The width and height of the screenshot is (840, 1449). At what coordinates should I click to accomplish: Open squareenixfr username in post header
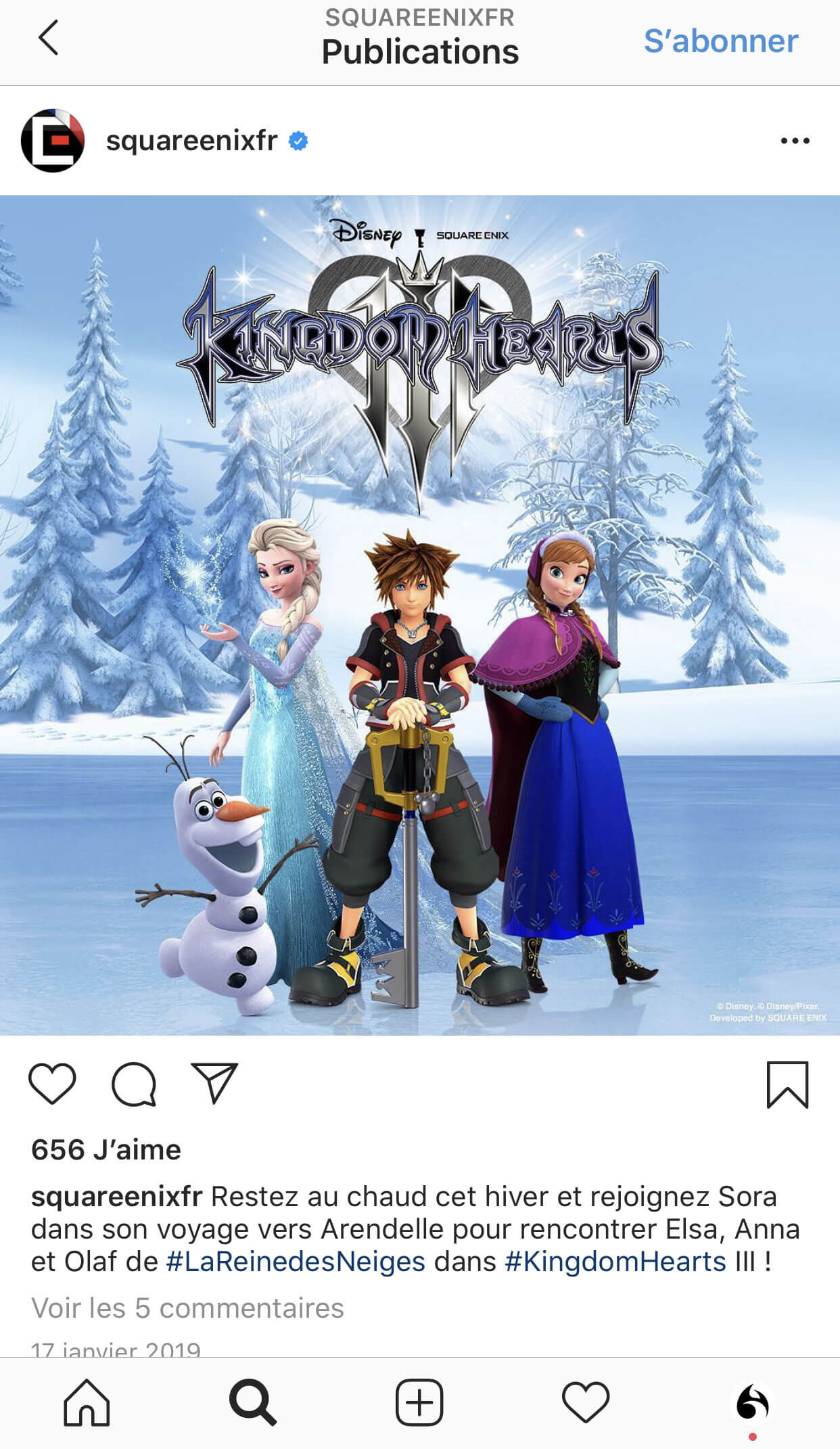click(x=191, y=141)
